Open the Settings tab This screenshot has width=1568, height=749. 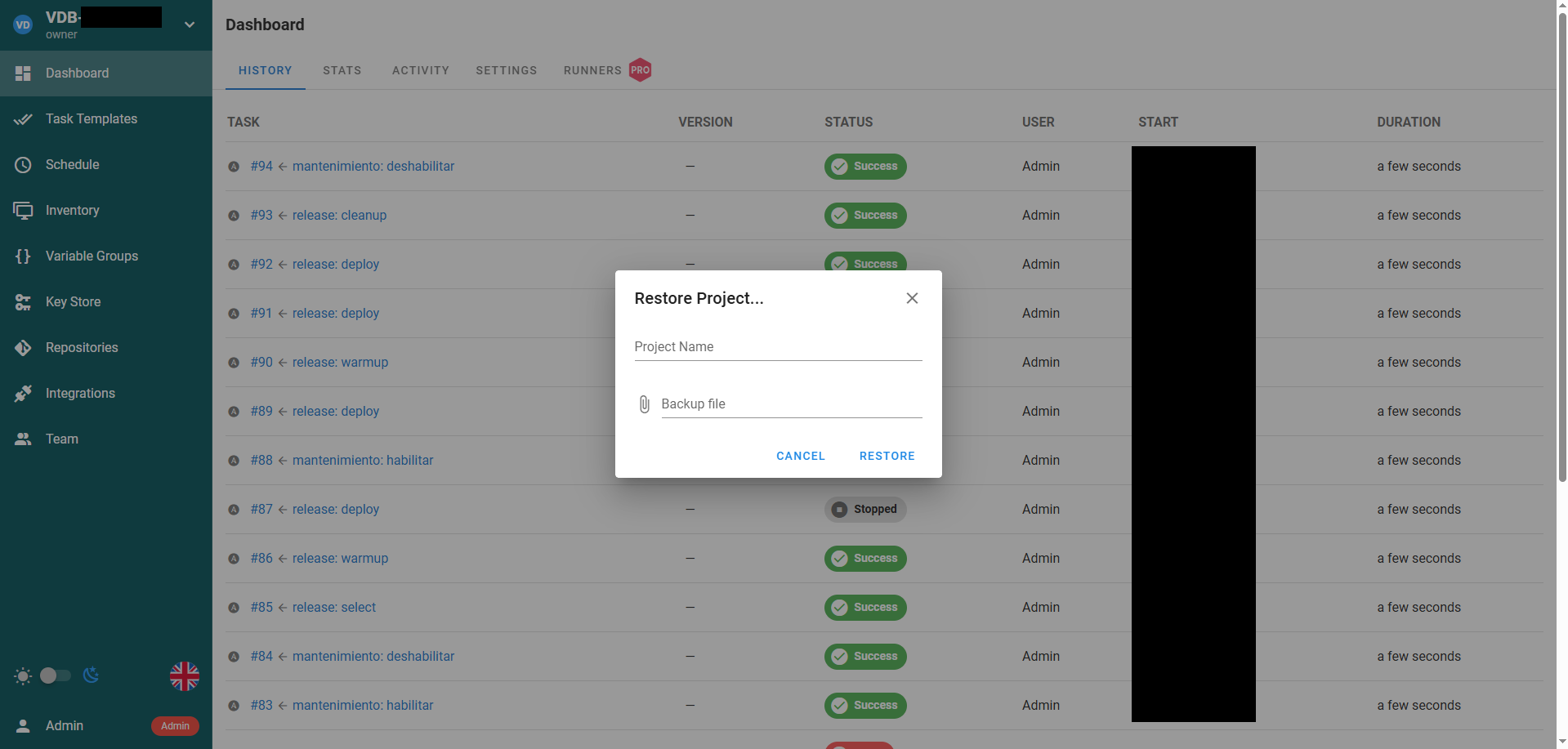click(506, 70)
